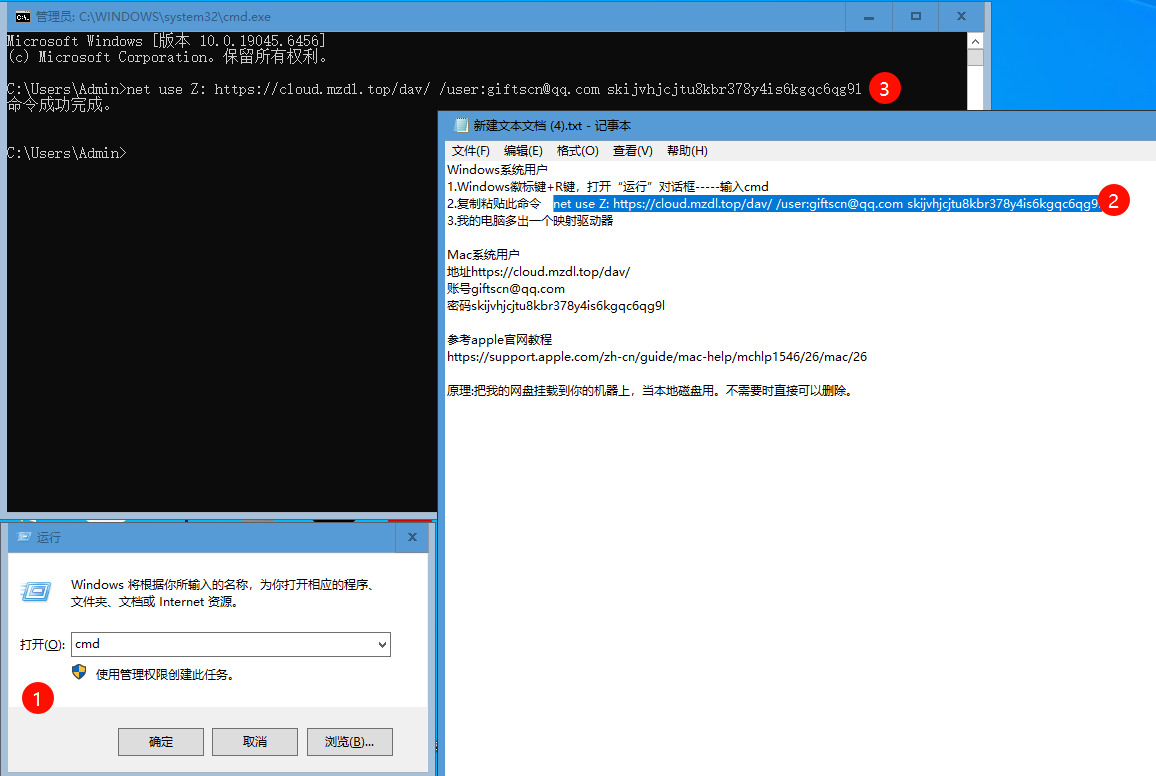The height and width of the screenshot is (776, 1156).
Task: Open the apple.com Mac help support link
Action: coord(656,356)
